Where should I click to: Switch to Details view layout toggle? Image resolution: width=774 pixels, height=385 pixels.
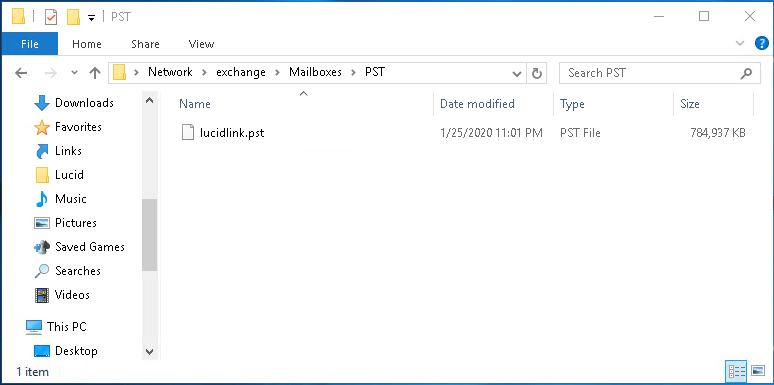pos(736,371)
